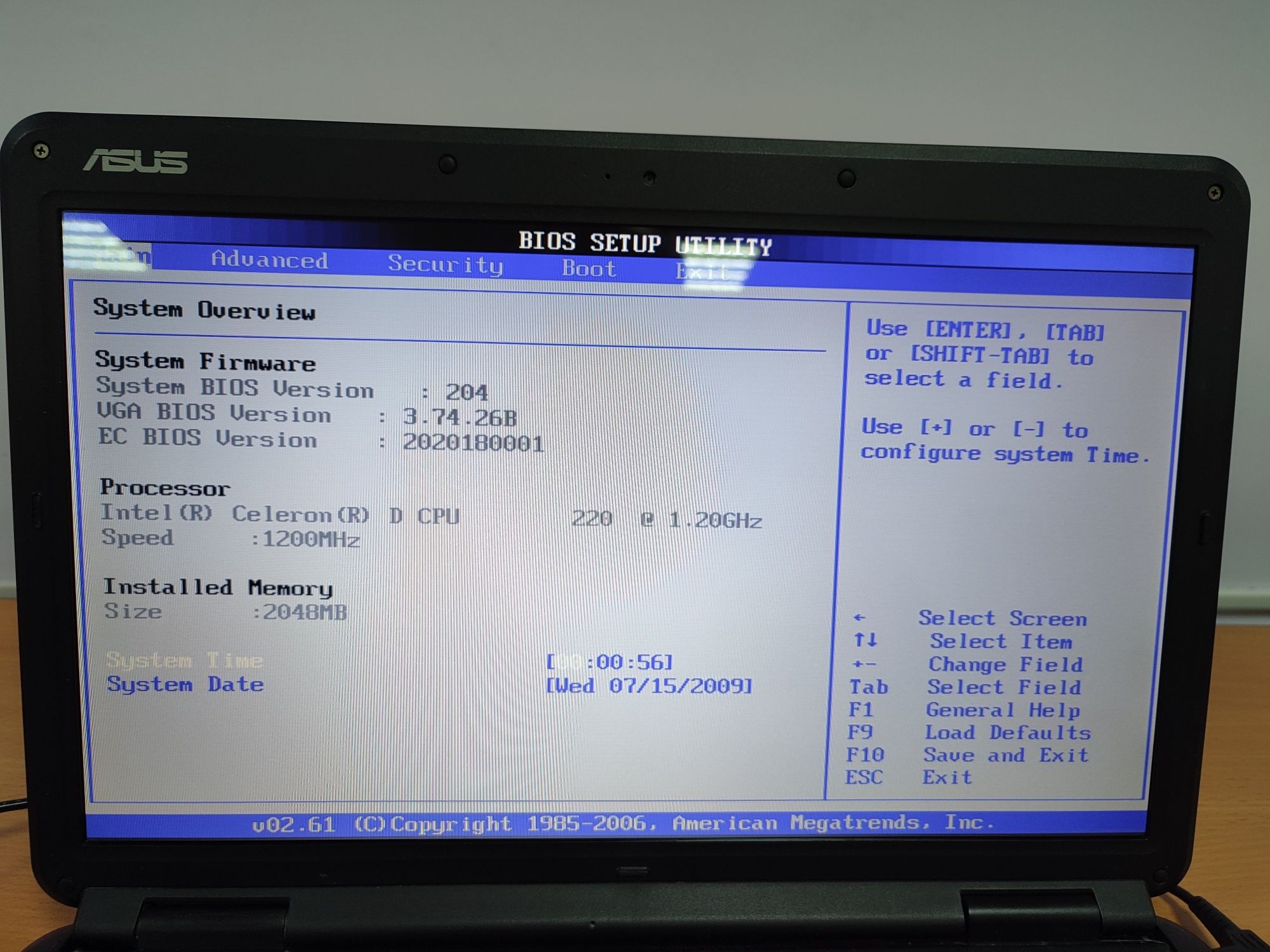Click the Speed 1200MHz value

point(311,539)
